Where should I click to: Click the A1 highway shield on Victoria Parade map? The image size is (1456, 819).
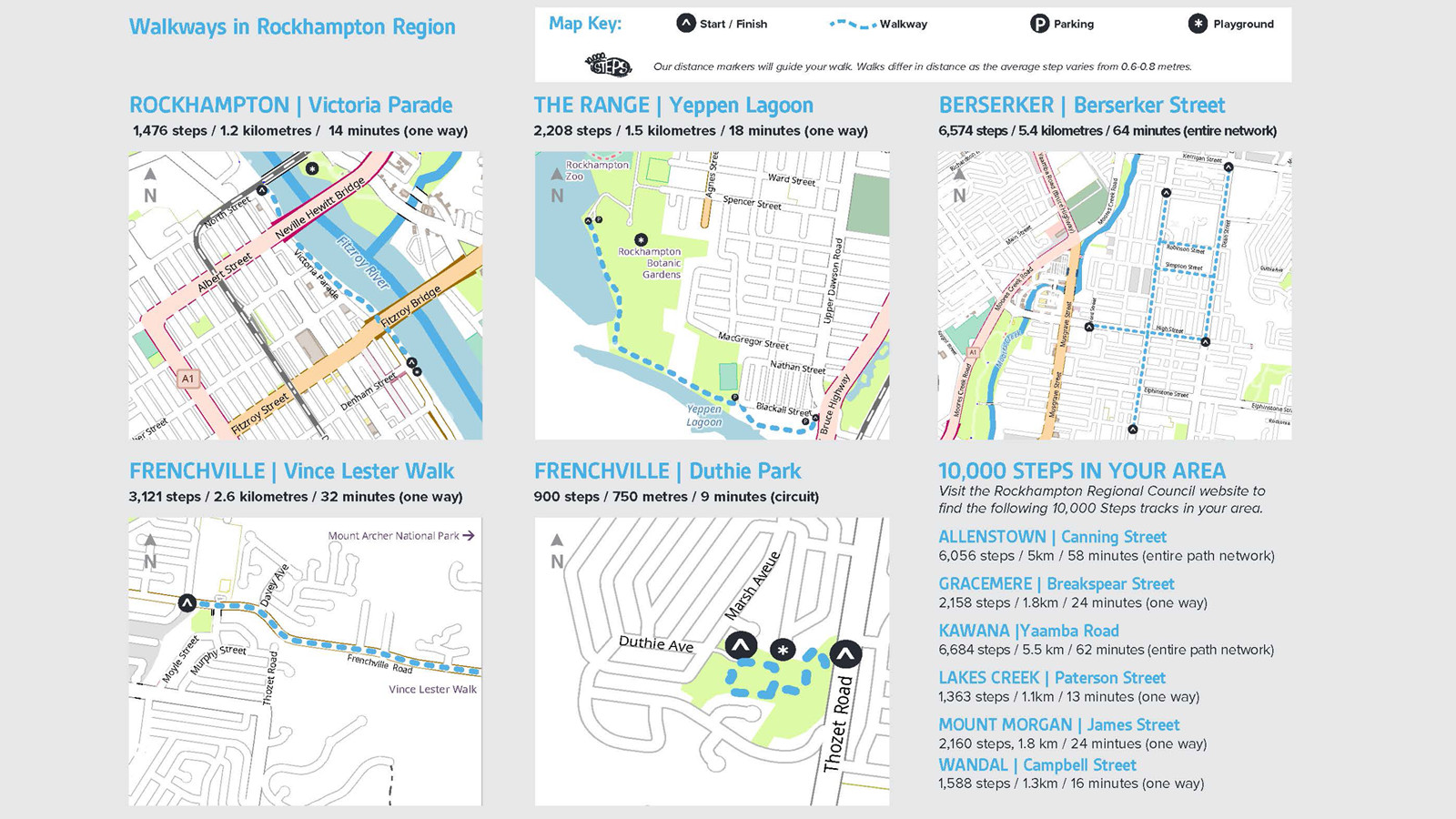click(x=187, y=379)
